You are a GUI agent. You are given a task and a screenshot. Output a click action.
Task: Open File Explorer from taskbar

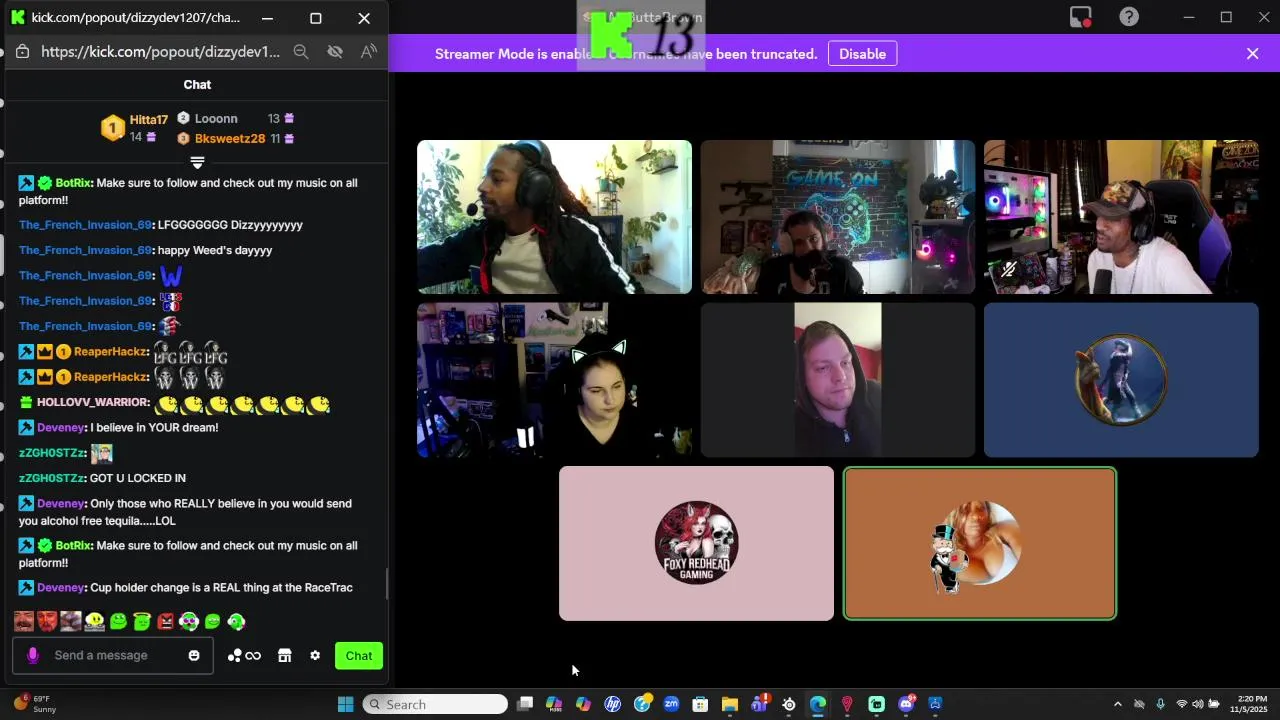729,704
